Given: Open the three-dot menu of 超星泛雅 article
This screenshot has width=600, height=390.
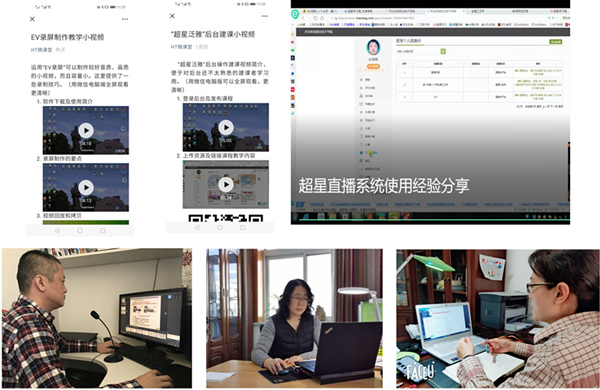Looking at the screenshot, I should click(265, 16).
